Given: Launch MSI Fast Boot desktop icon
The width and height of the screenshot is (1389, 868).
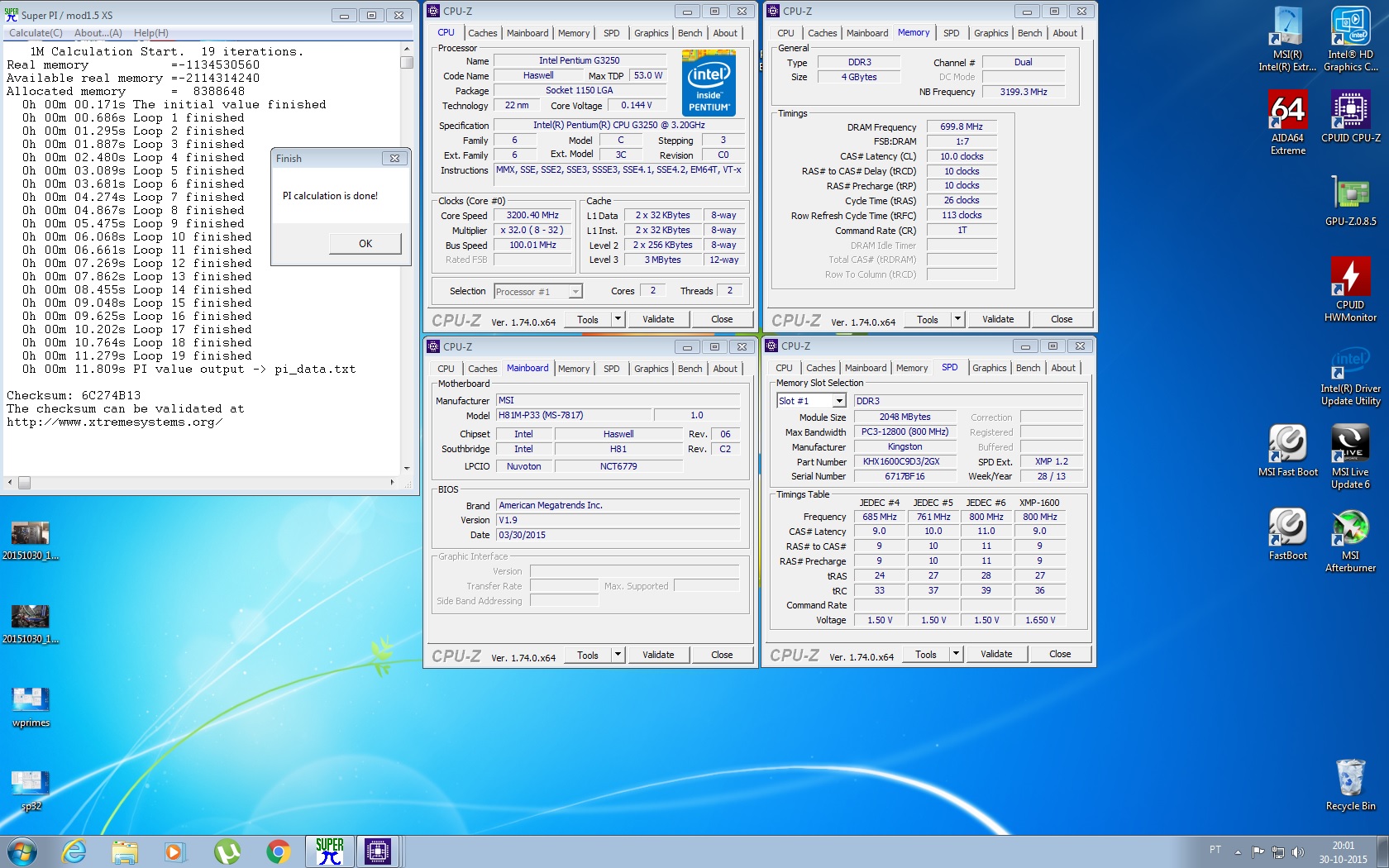Looking at the screenshot, I should pos(1288,451).
